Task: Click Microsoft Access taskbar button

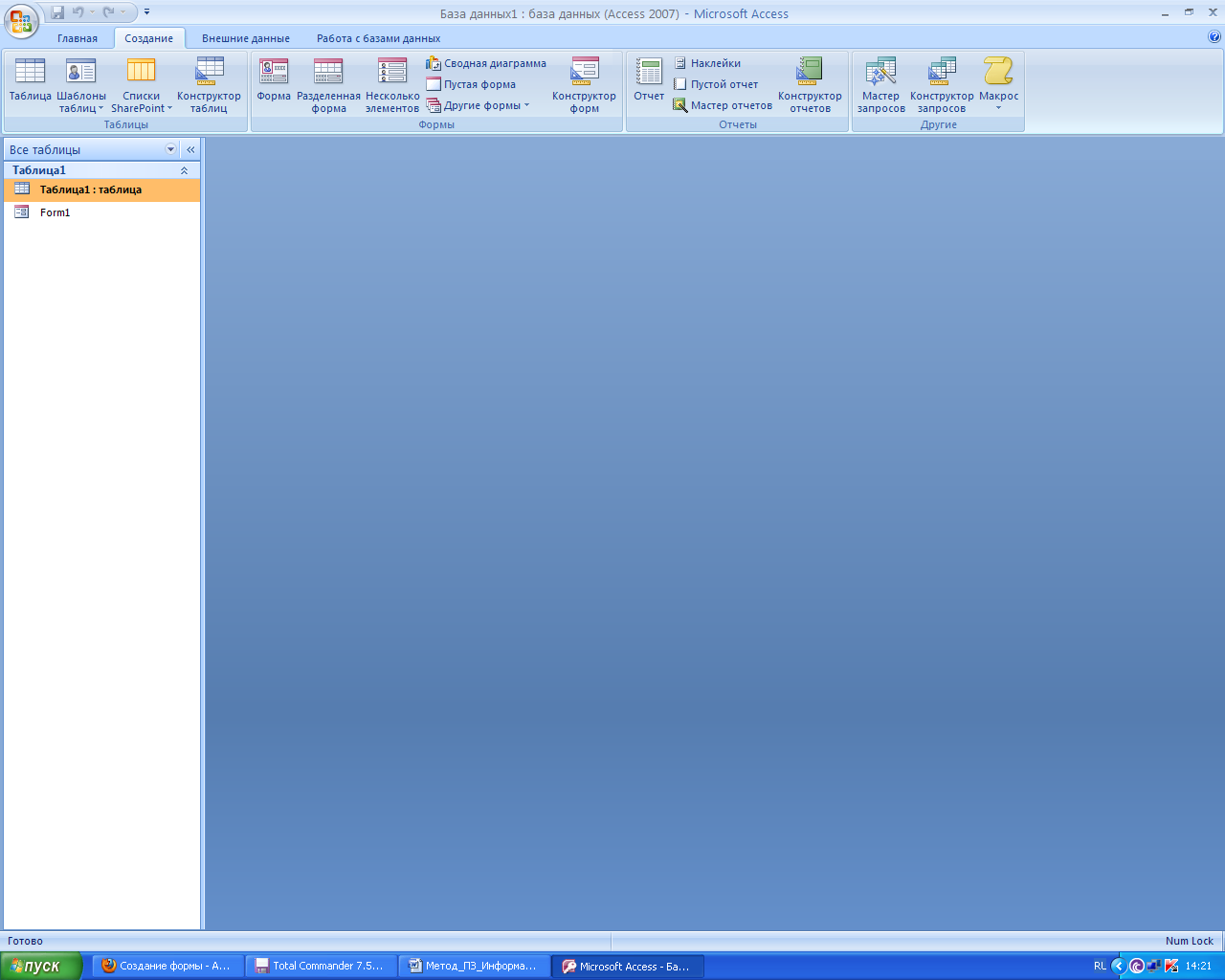Action: pyautogui.click(x=628, y=967)
